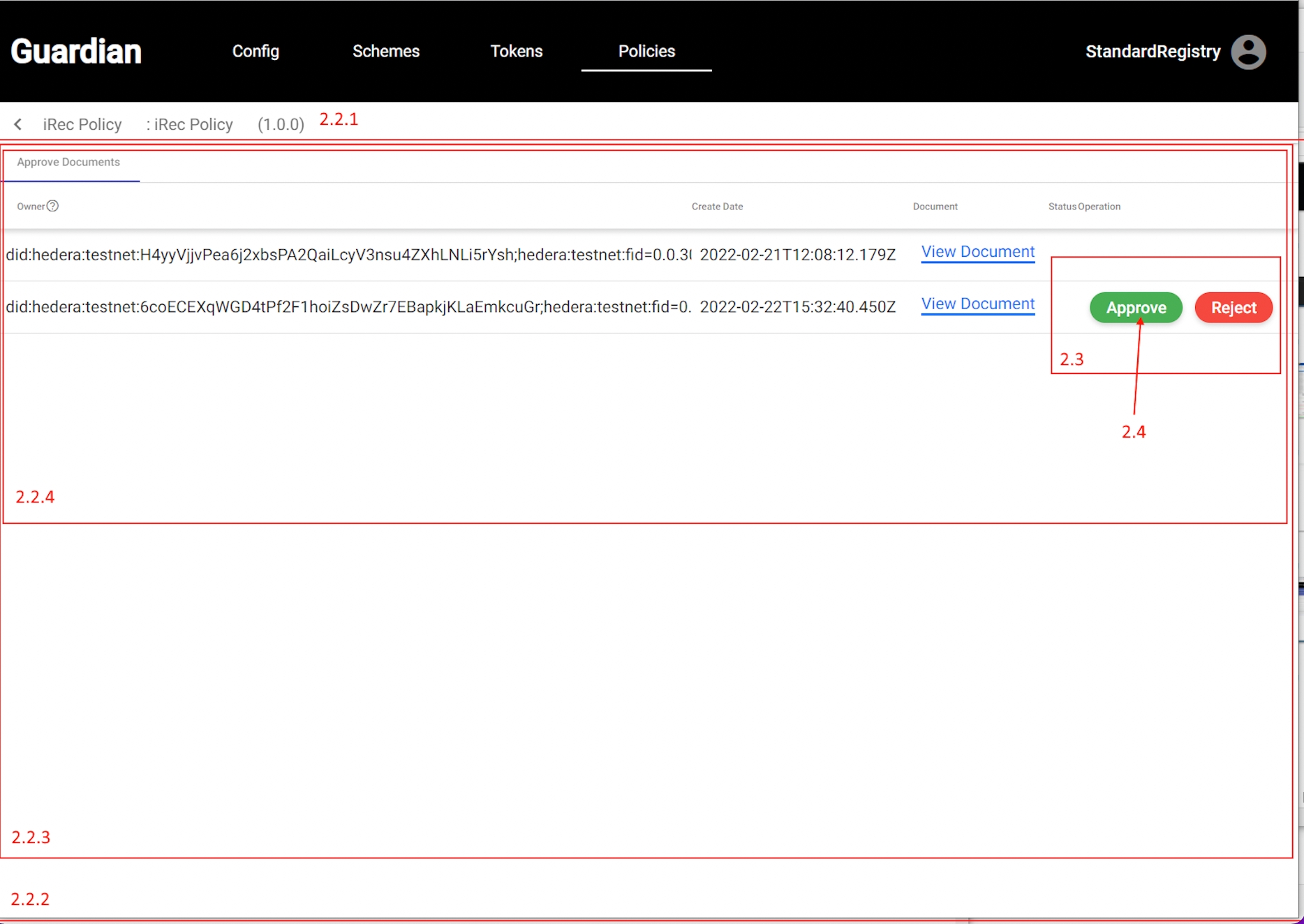Viewport: 1304px width, 924px height.
Task: Select the DID starting with H4yyVjjvPea6
Action: point(348,255)
